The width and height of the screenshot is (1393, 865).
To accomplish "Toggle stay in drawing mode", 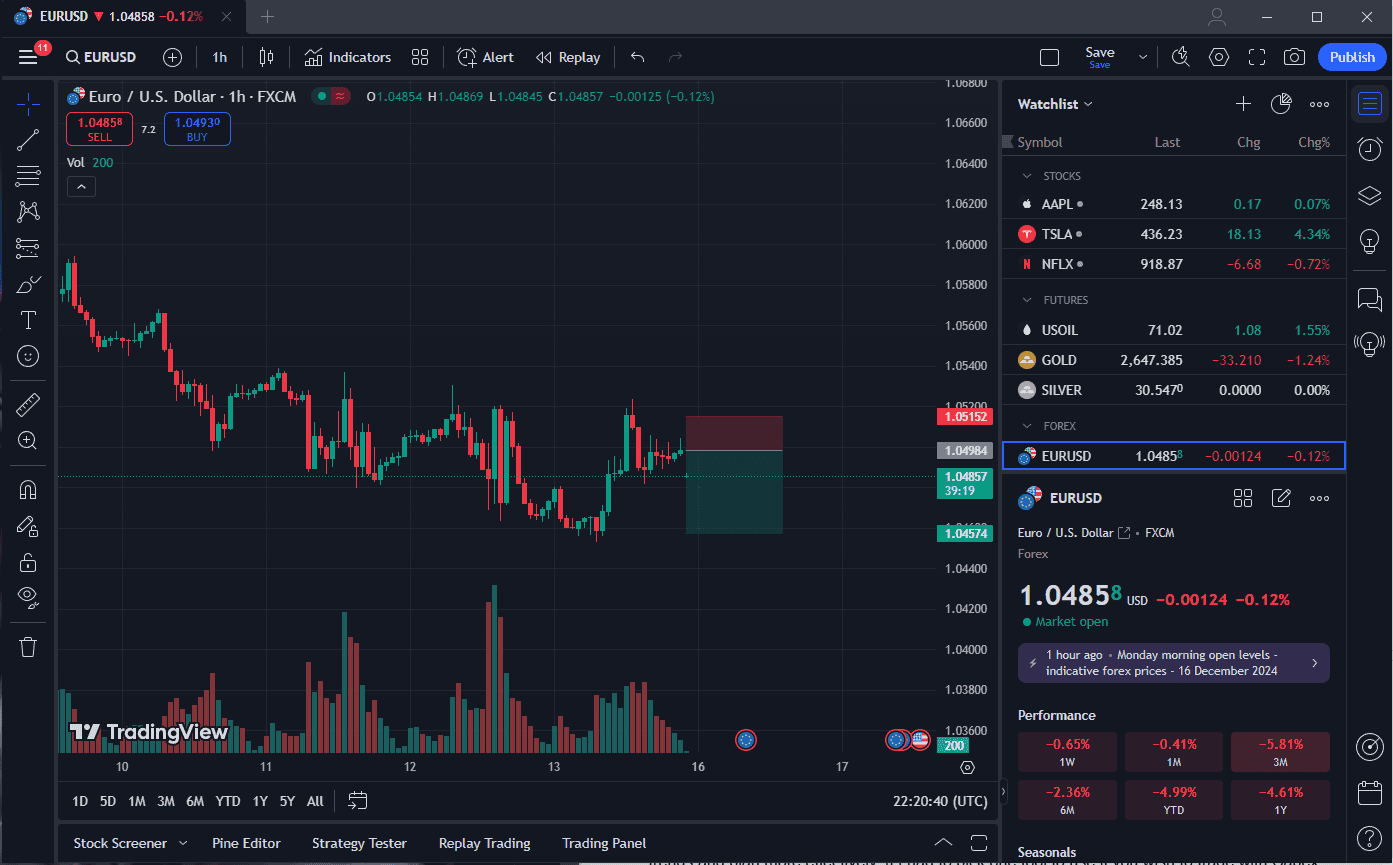I will (x=28, y=526).
